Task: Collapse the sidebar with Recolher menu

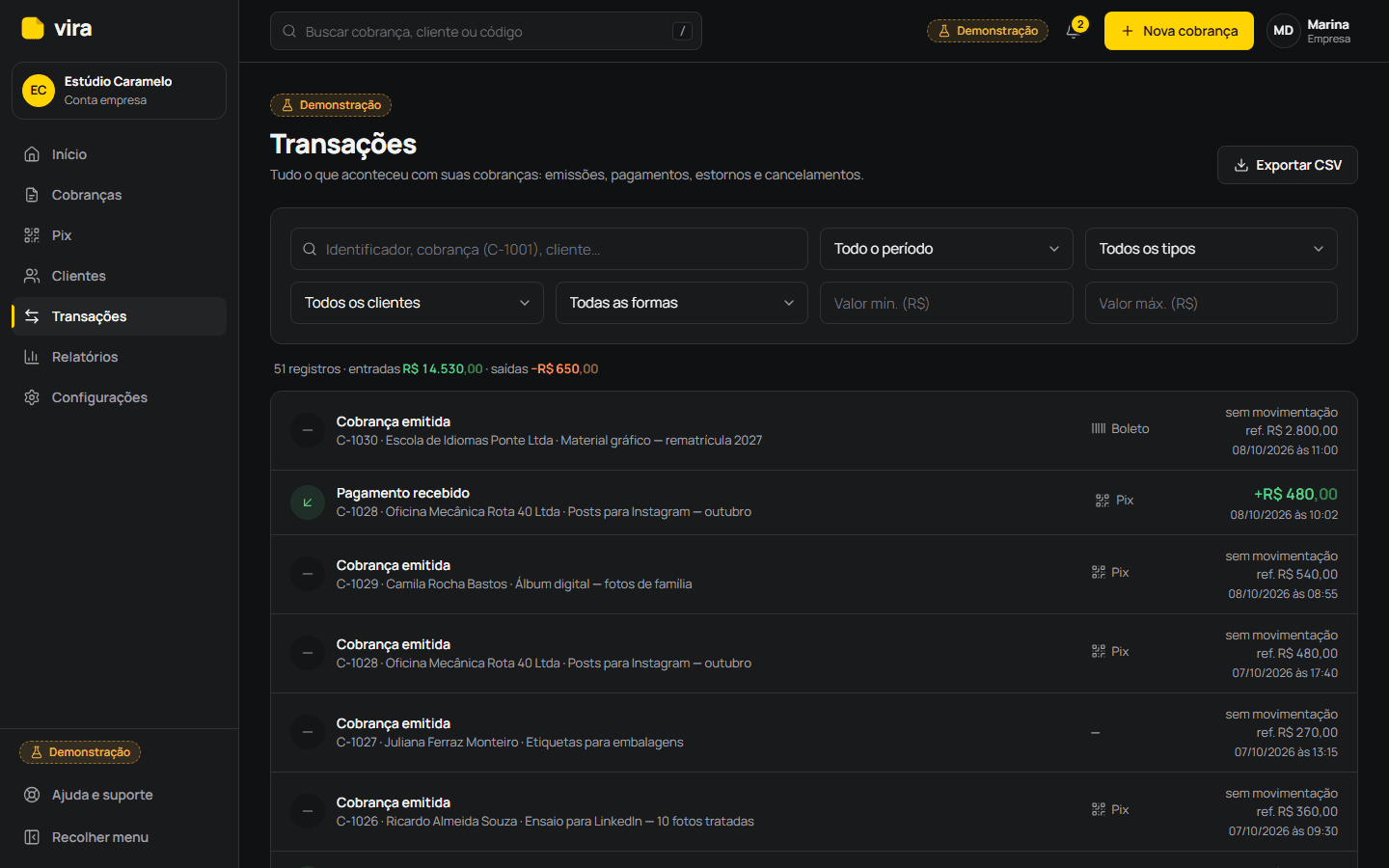Action: coord(119,837)
